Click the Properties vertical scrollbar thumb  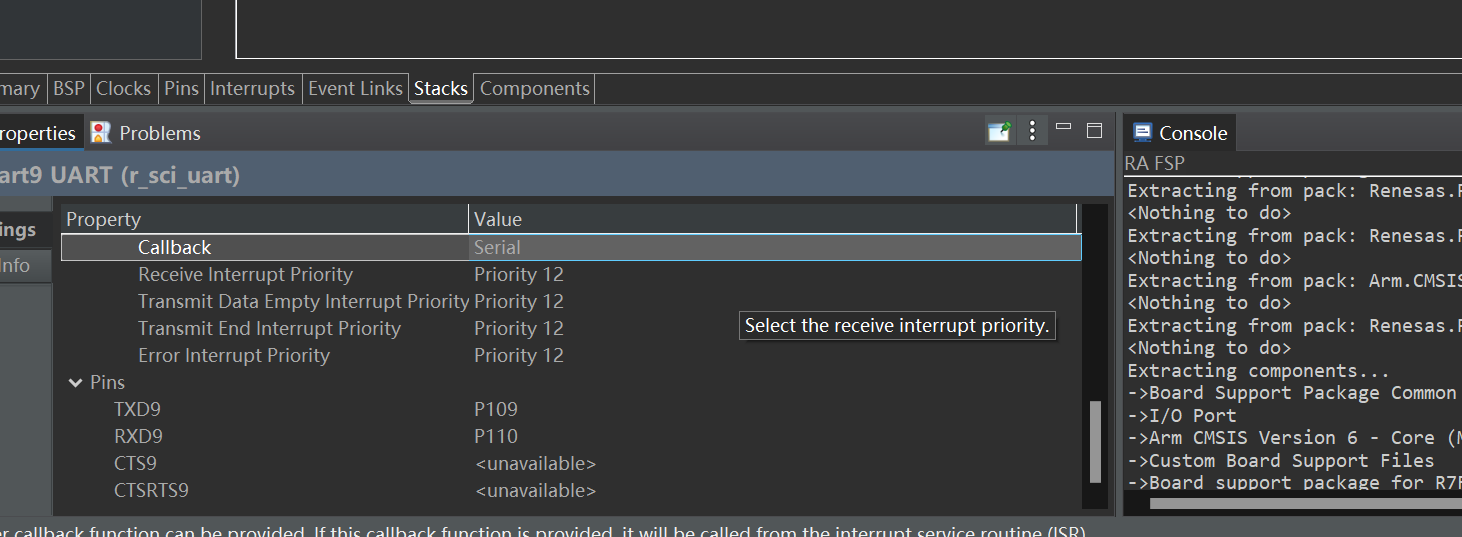click(x=1095, y=441)
